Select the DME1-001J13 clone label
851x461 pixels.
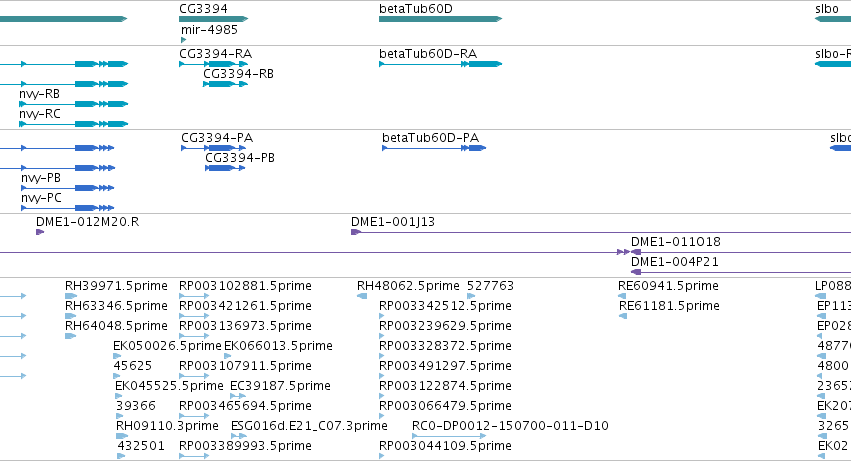coord(393,222)
